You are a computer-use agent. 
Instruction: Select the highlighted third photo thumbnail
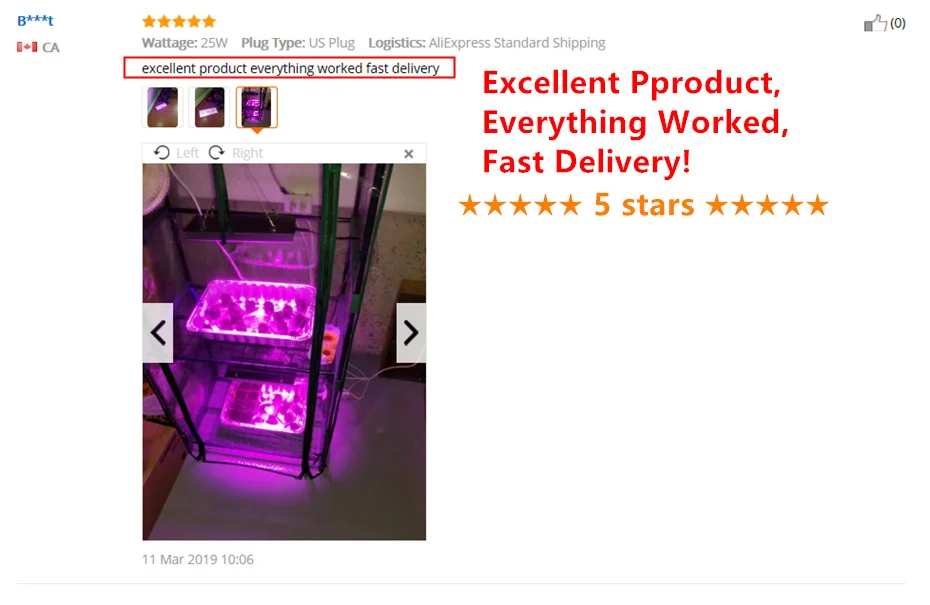[x=257, y=107]
